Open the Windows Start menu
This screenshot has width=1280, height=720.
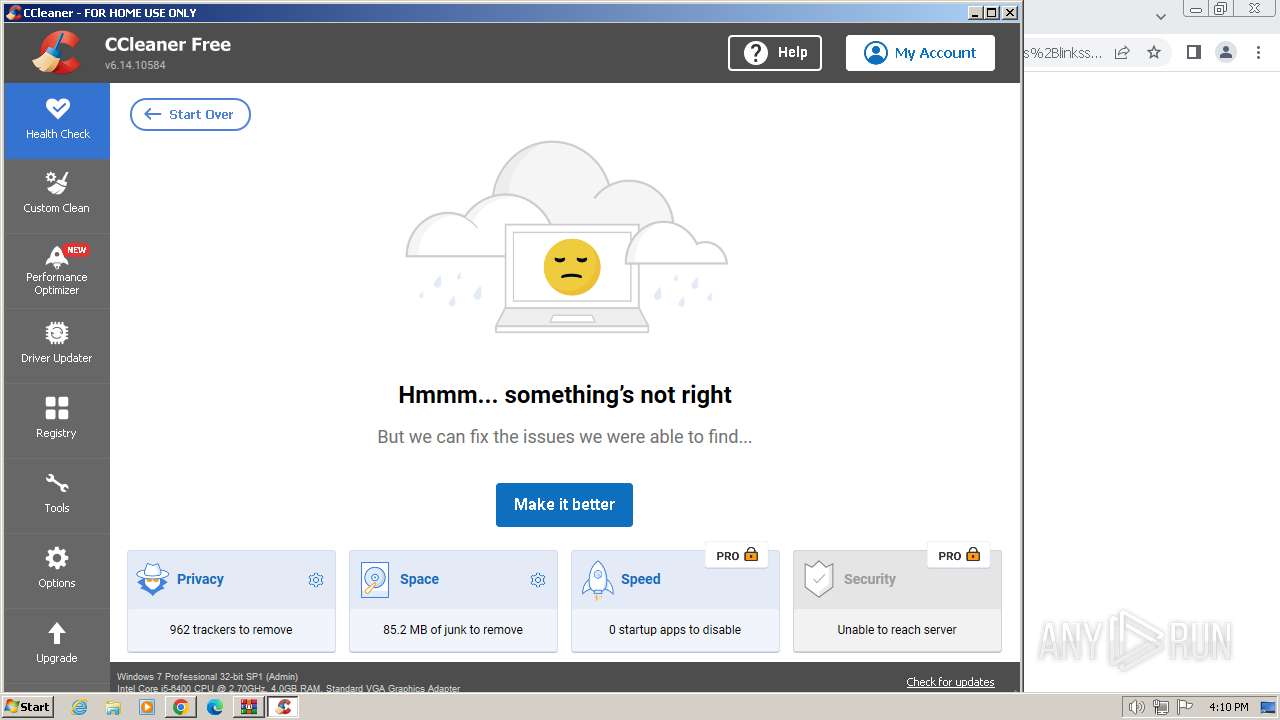(x=28, y=707)
